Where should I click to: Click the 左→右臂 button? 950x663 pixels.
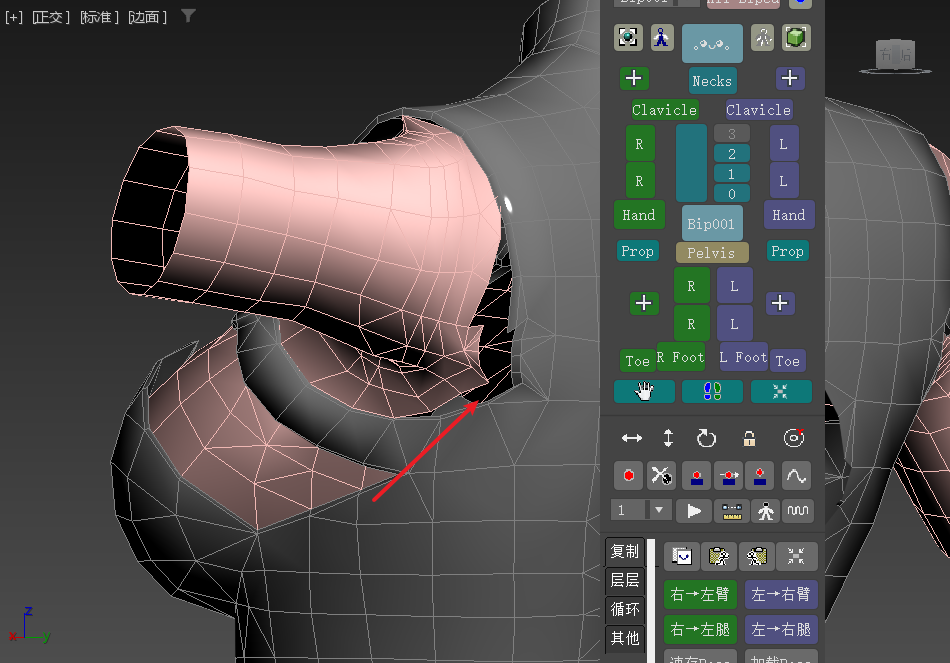[x=781, y=595]
